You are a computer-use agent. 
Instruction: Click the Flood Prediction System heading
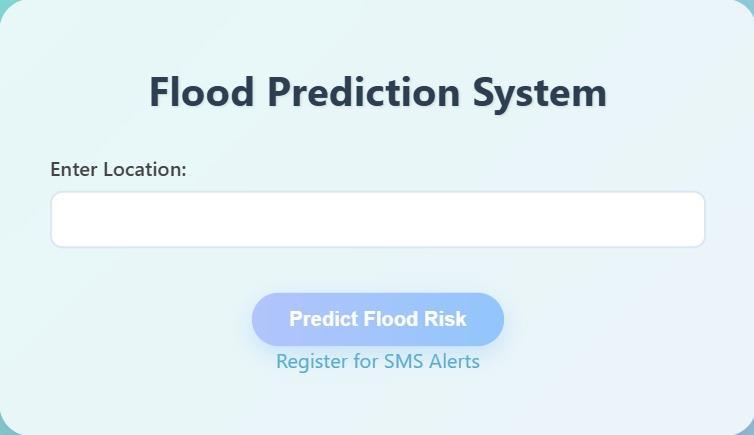[x=377, y=93]
